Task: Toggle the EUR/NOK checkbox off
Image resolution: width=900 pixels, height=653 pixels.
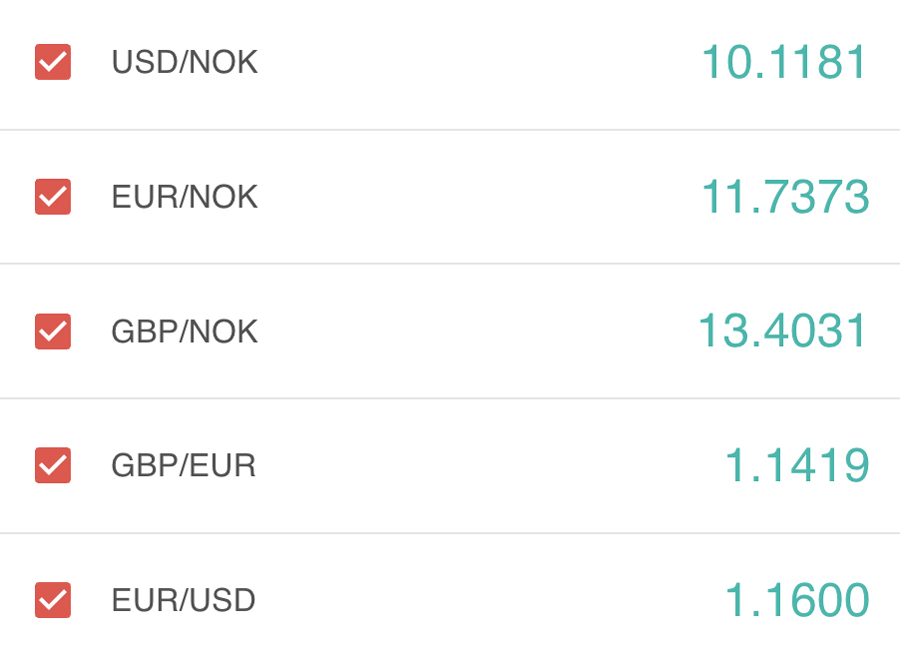Action: tap(53, 197)
